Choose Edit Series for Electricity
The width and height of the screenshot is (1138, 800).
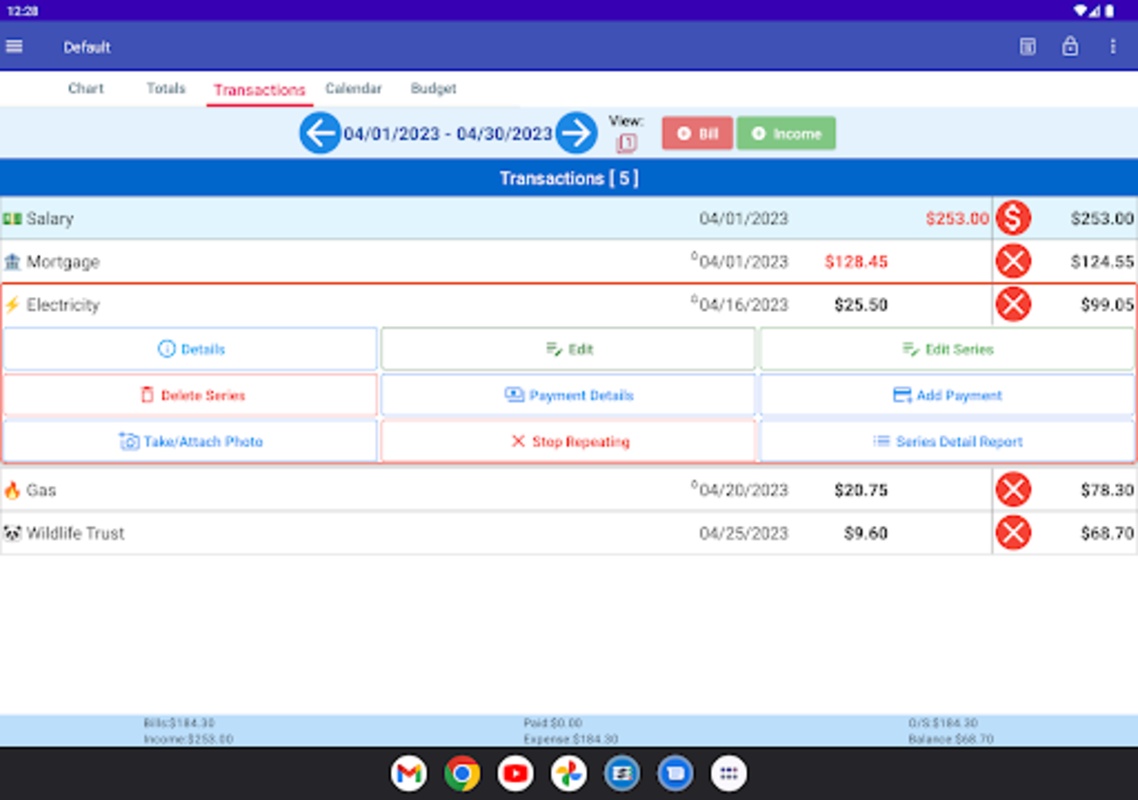coord(947,349)
